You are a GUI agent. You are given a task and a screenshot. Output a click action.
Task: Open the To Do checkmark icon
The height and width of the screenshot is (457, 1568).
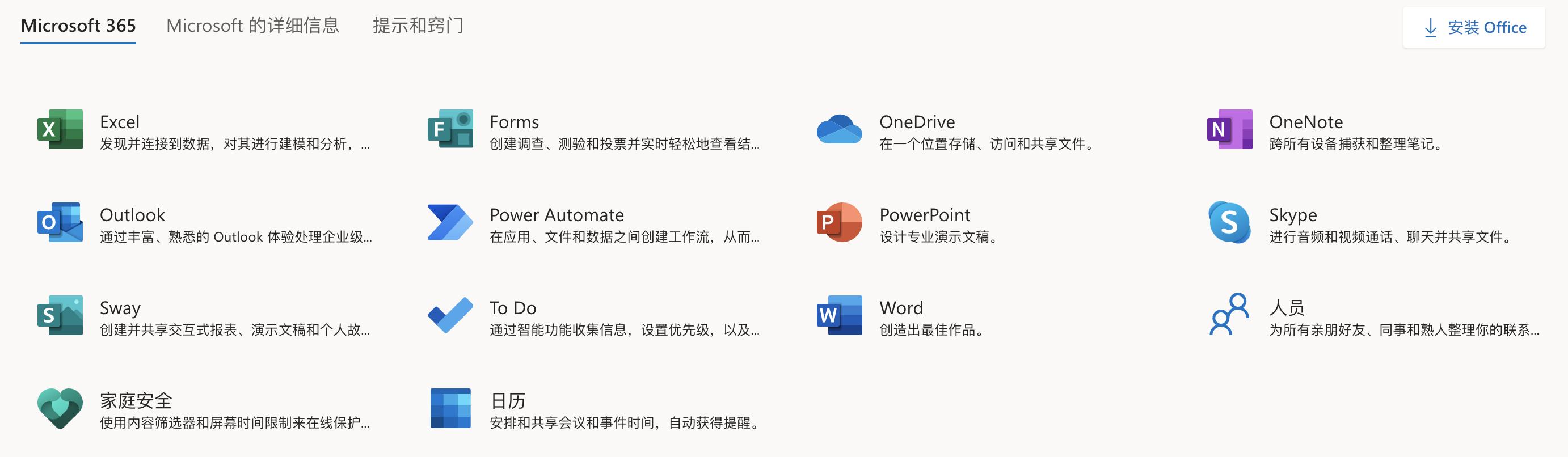click(450, 315)
